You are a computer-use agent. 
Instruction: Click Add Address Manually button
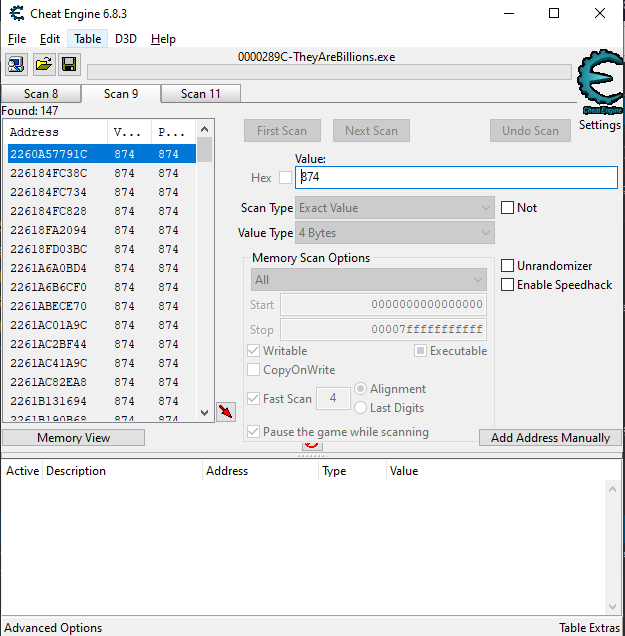550,438
